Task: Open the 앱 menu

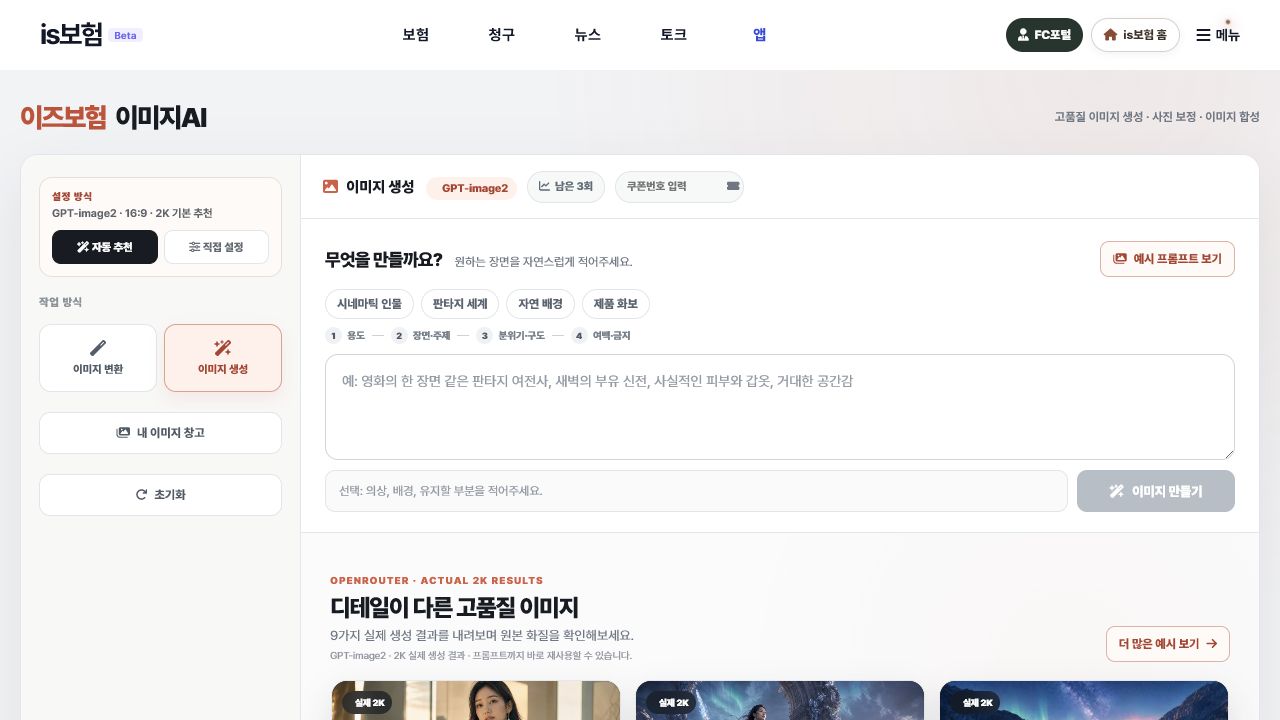Action: [760, 34]
